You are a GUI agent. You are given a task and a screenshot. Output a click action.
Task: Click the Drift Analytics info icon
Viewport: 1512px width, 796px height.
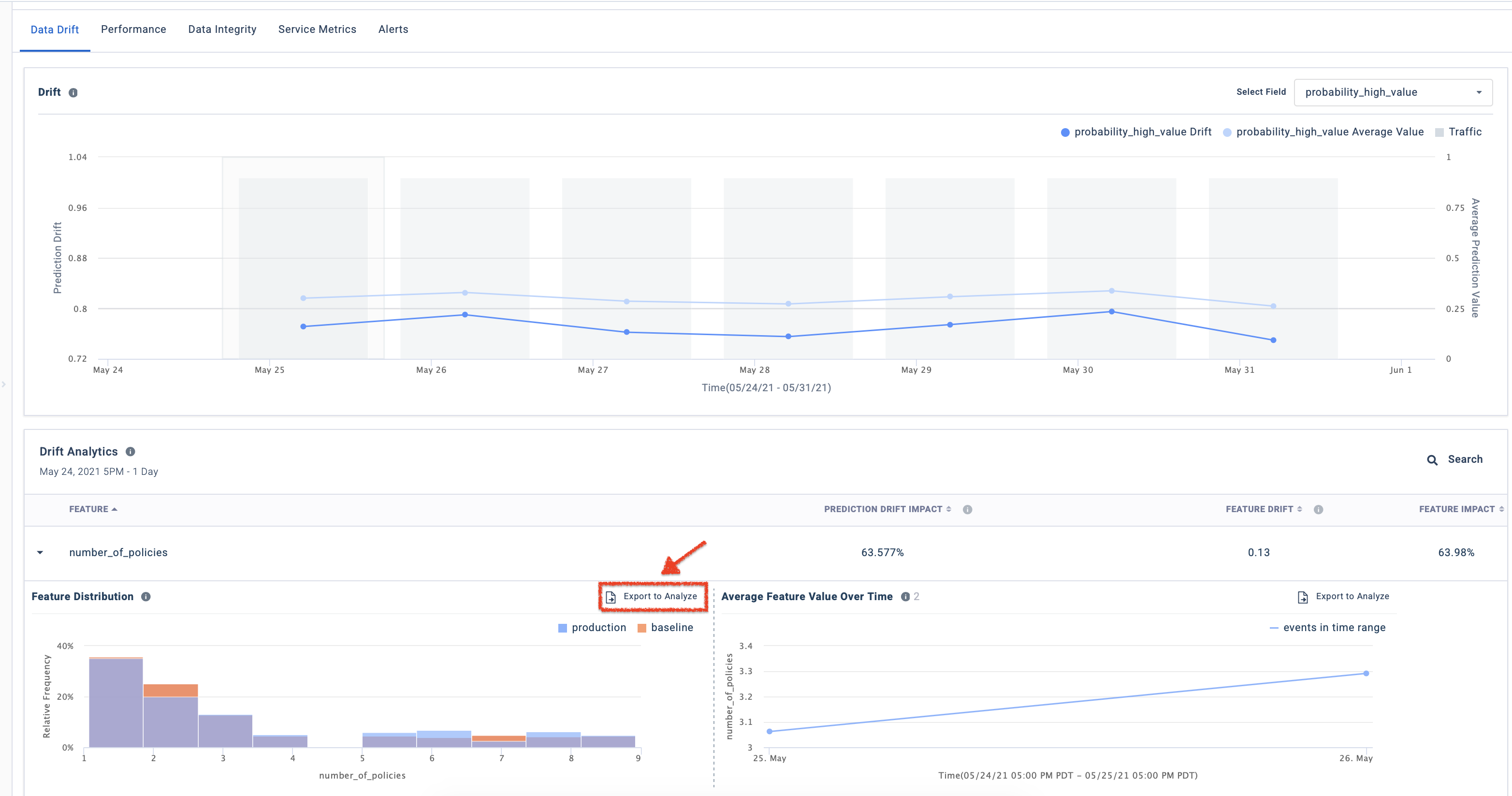131,451
